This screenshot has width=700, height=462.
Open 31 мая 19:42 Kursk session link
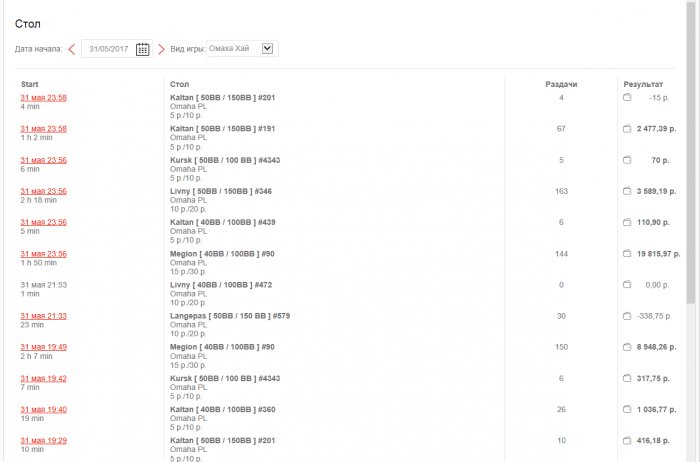tap(43, 378)
